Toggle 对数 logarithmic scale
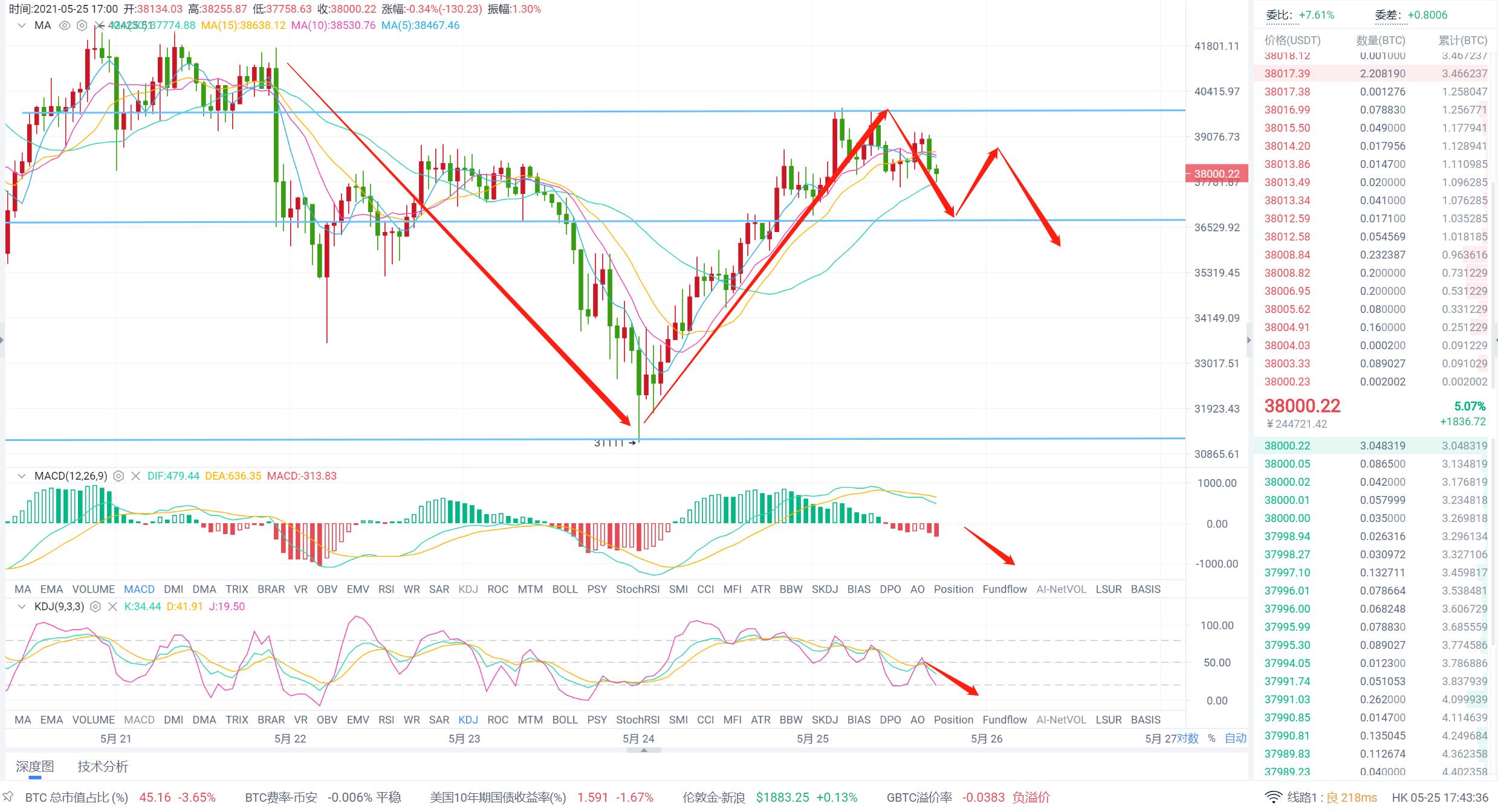This screenshot has width=1498, height=812. [1188, 738]
